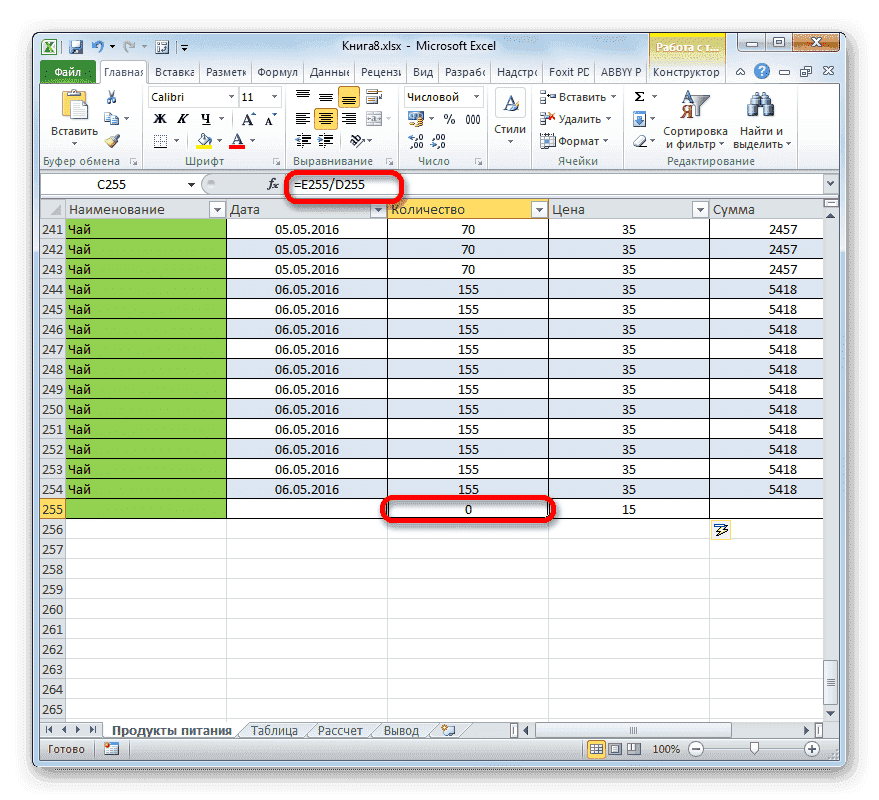879x800 pixels.
Task: Click the Найти и выделить binoculars icon
Action: (759, 102)
